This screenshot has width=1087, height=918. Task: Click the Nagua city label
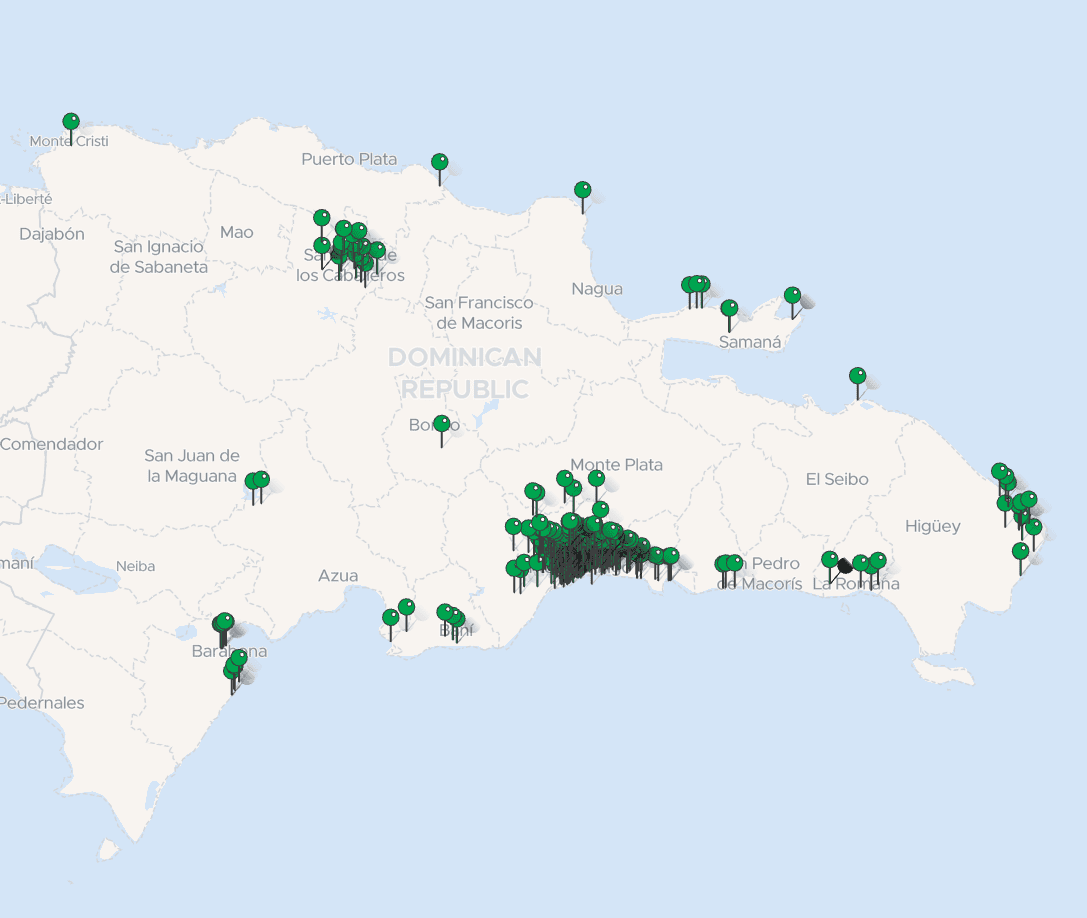pos(597,289)
